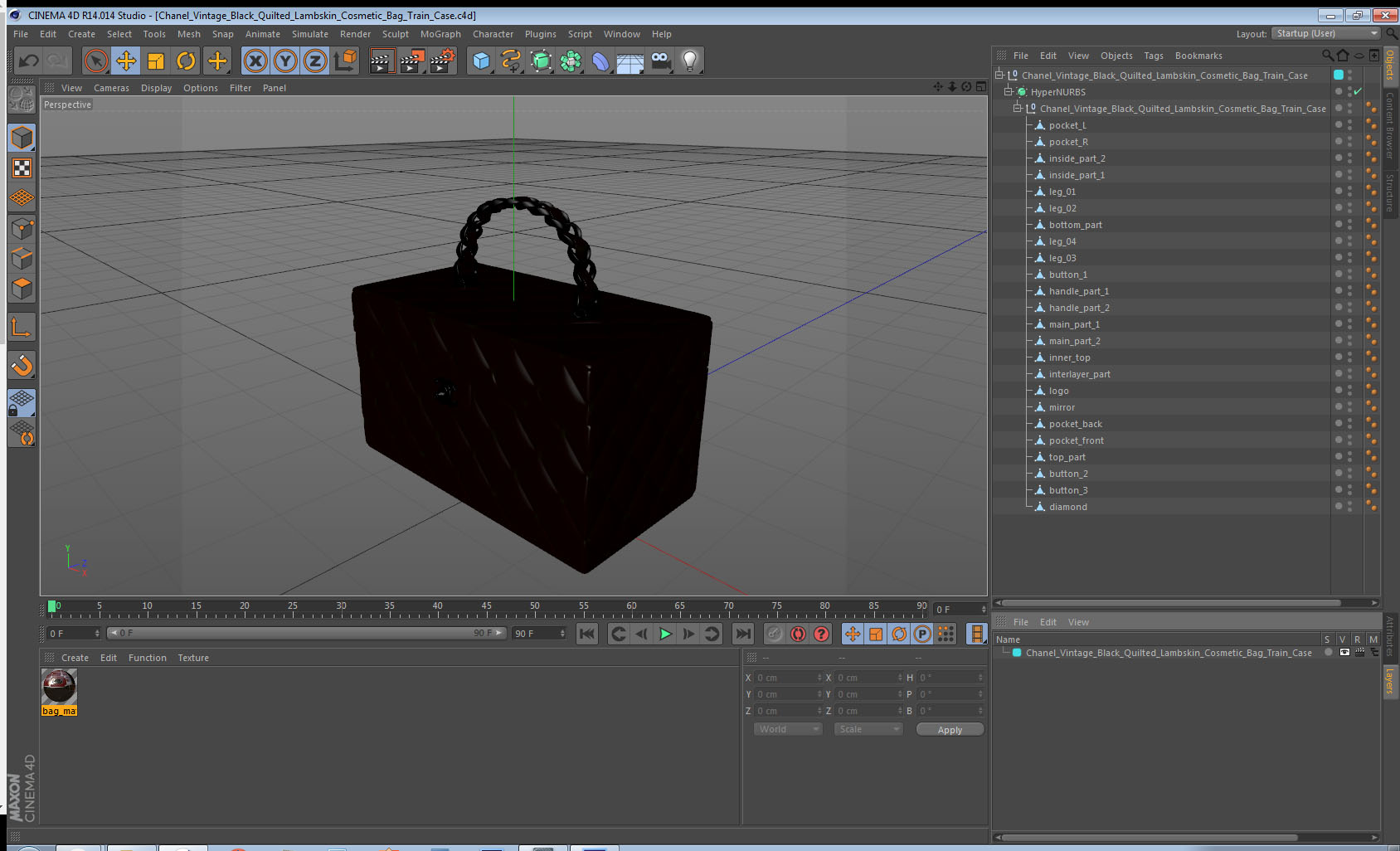This screenshot has height=851, width=1400.
Task: Toggle Enable Snap magnet icon
Action: pyautogui.click(x=22, y=365)
